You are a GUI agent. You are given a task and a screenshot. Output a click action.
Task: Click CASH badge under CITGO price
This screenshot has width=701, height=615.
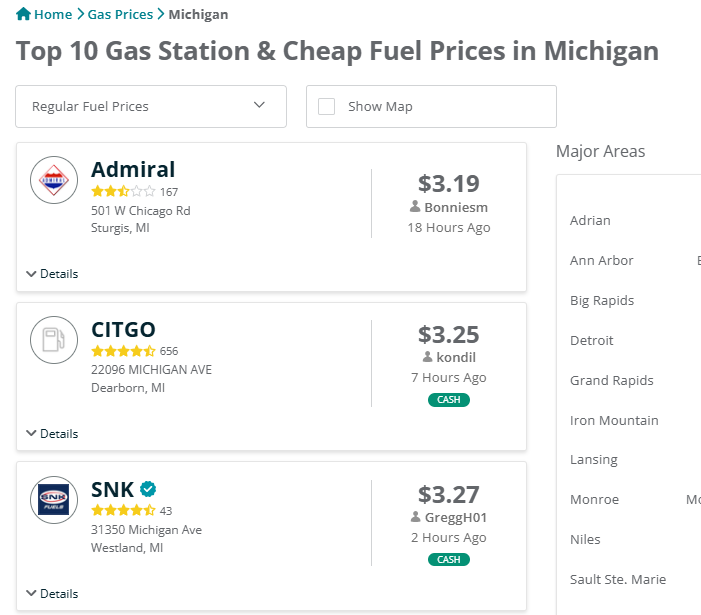449,400
